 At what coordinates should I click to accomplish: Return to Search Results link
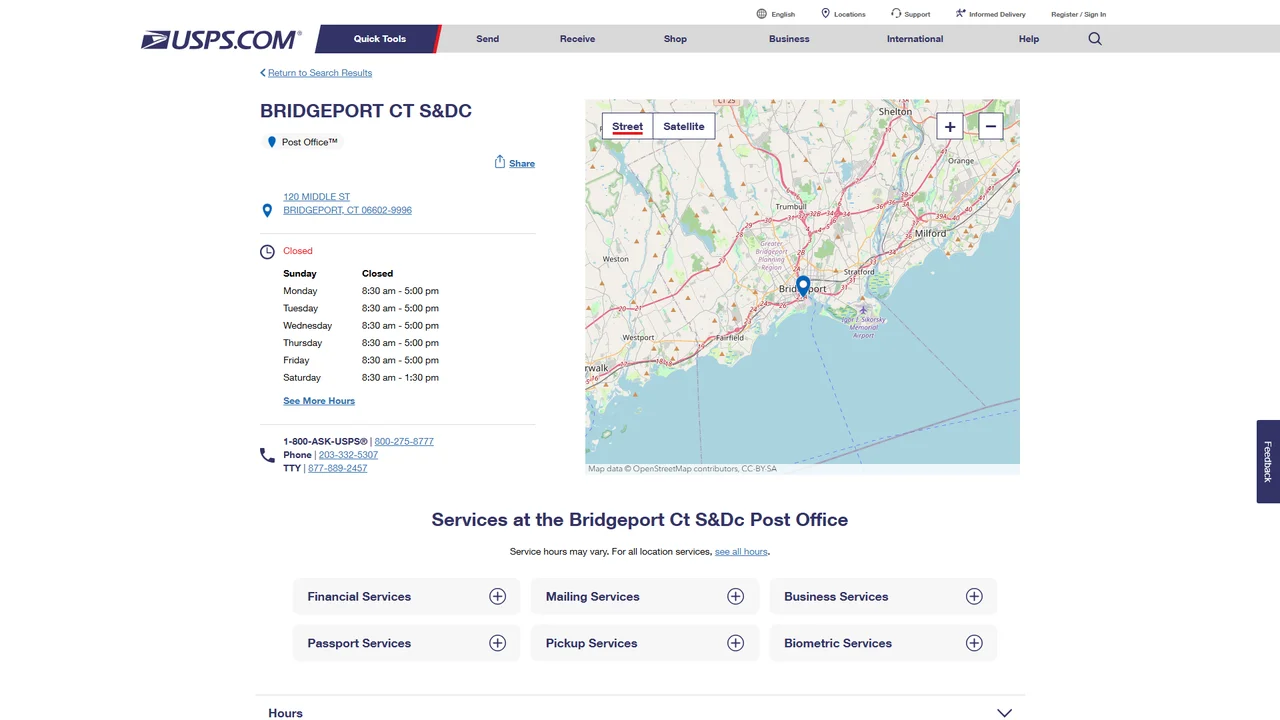[x=316, y=73]
